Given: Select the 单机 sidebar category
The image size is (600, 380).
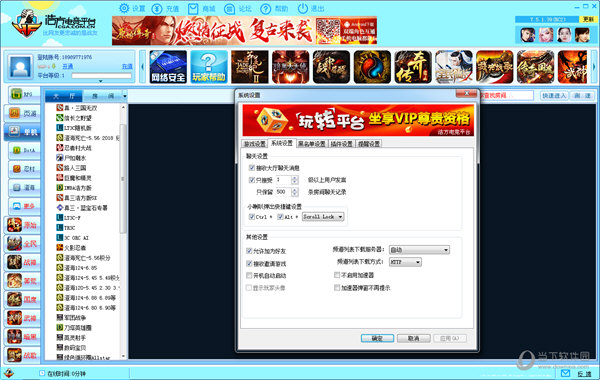Looking at the screenshot, I should point(22,132).
